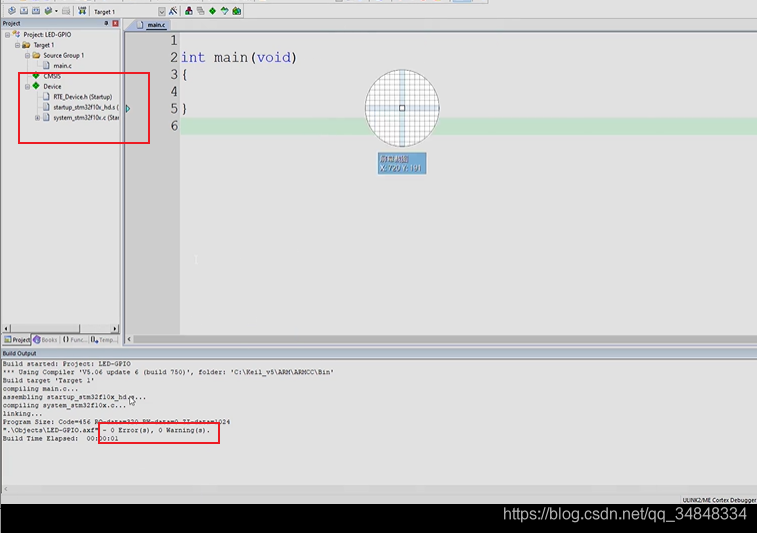Viewport: 757px width, 533px height.
Task: Click ULINK2/ME Cortex Debugger status entry
Action: pyautogui.click(x=718, y=500)
